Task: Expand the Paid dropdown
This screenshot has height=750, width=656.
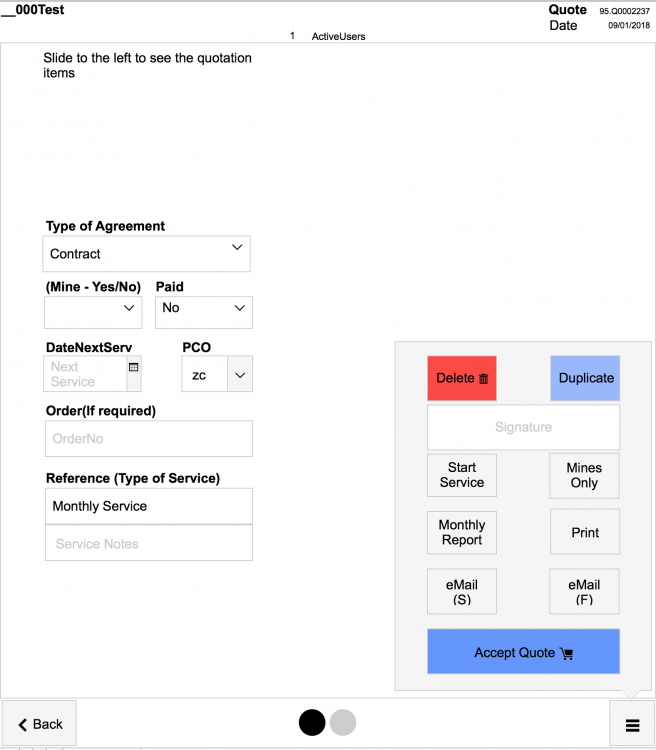Action: pyautogui.click(x=204, y=312)
